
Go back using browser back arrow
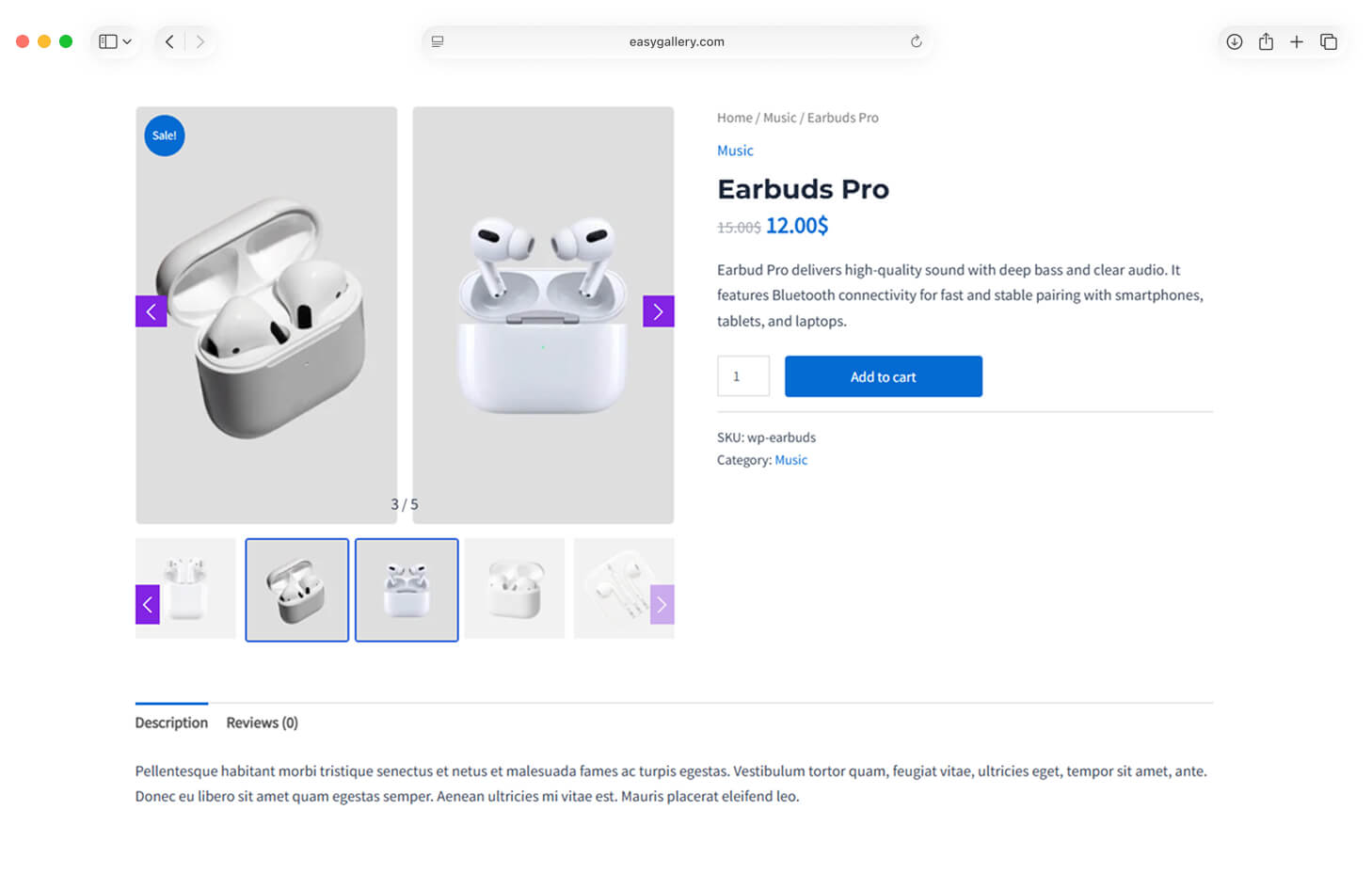(169, 41)
